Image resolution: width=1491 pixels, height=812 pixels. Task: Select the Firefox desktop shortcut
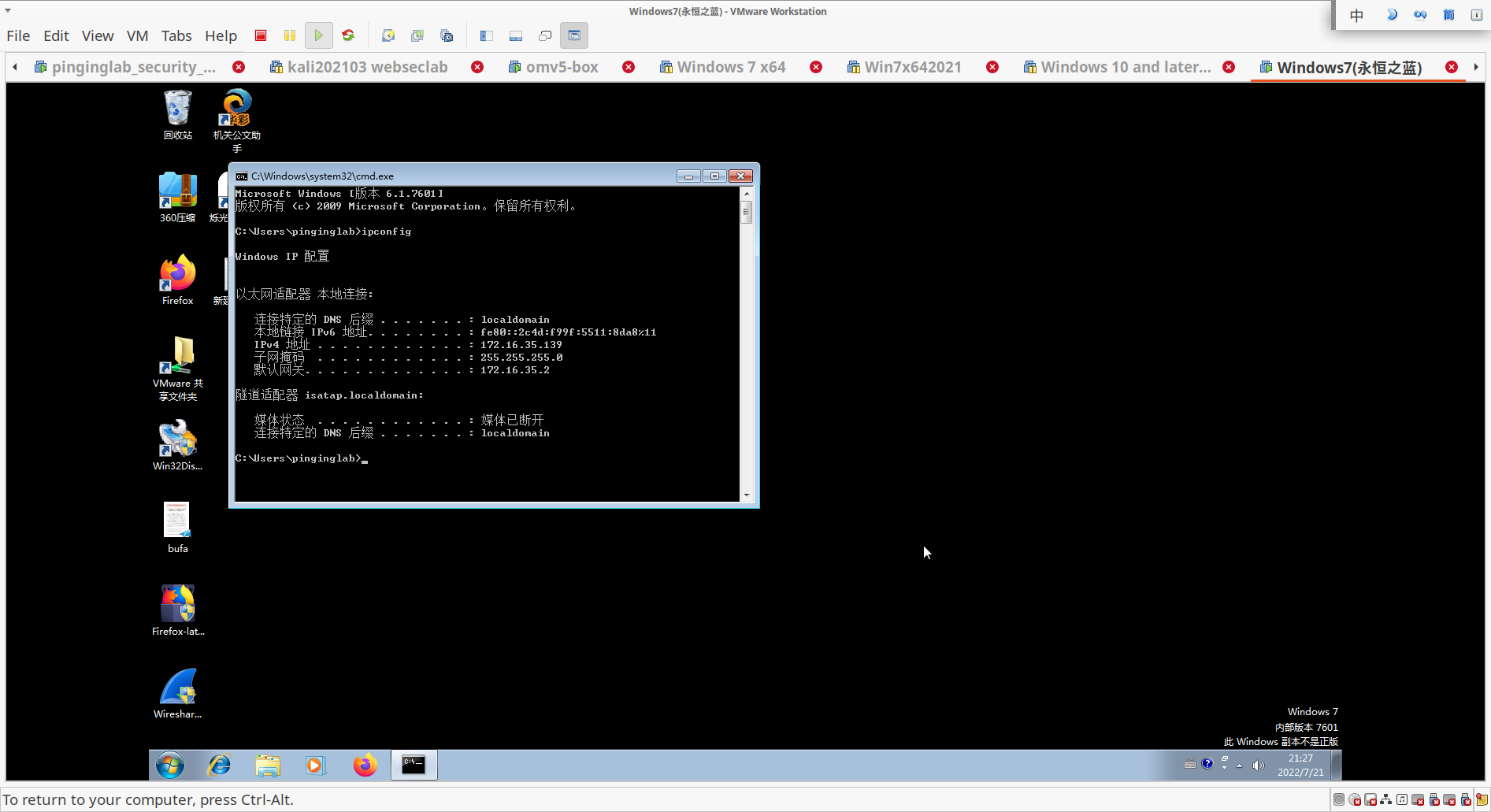click(x=178, y=280)
